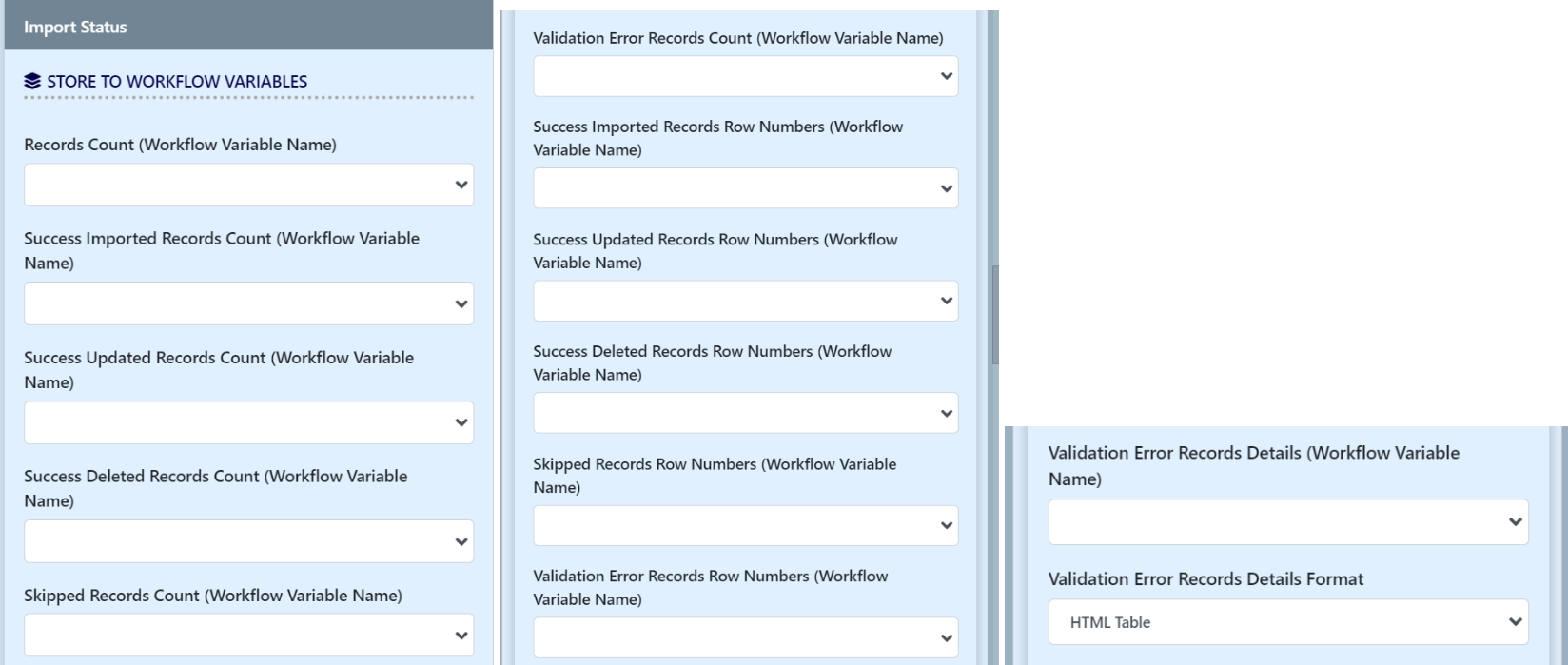Image resolution: width=1568 pixels, height=665 pixels.
Task: Open the Records Count variable dropdown
Action: click(x=248, y=185)
